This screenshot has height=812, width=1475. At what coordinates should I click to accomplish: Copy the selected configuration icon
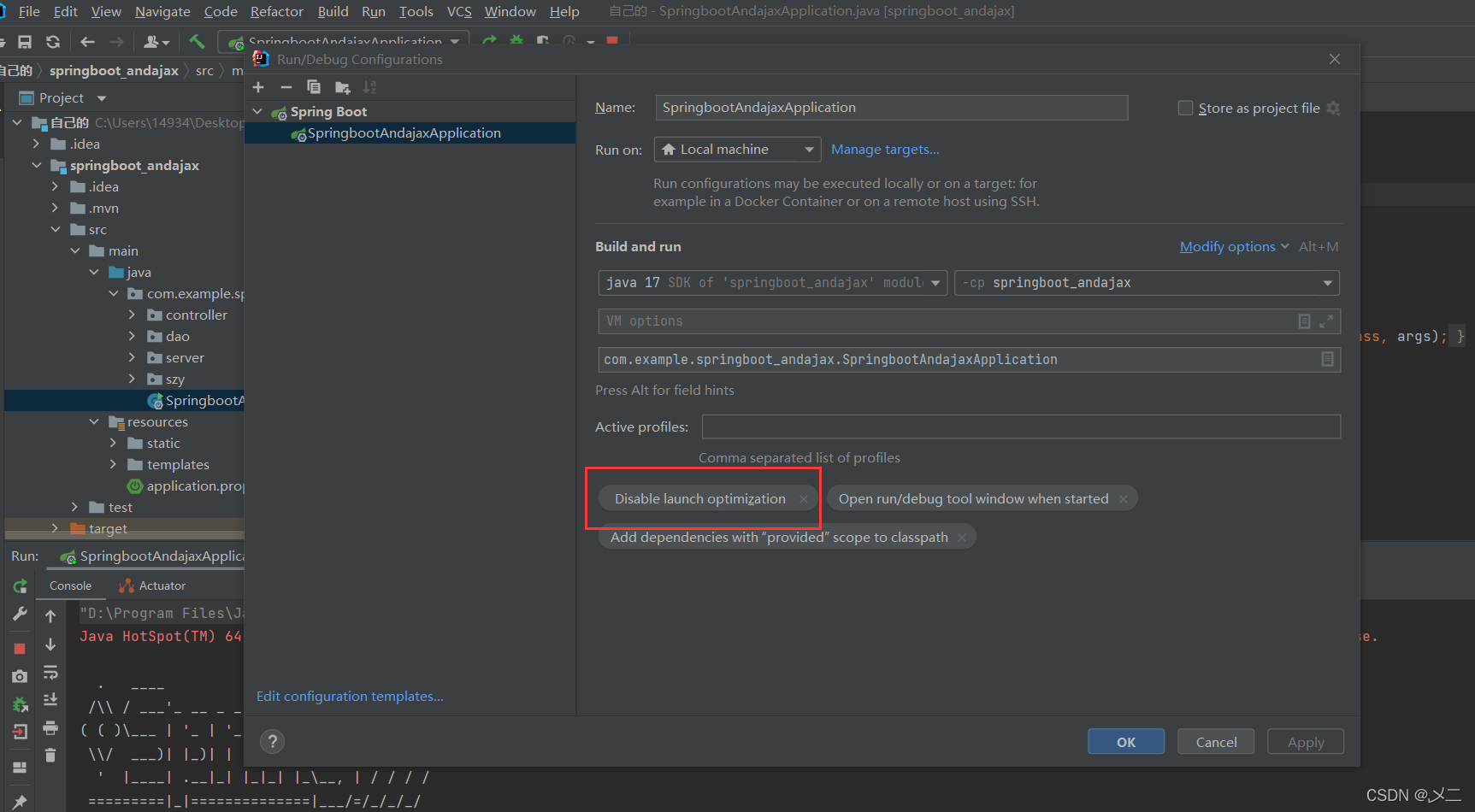coord(314,87)
